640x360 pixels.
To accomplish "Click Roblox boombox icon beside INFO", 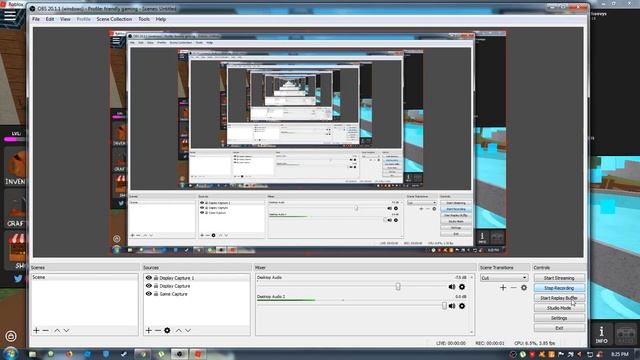I will (x=626, y=334).
